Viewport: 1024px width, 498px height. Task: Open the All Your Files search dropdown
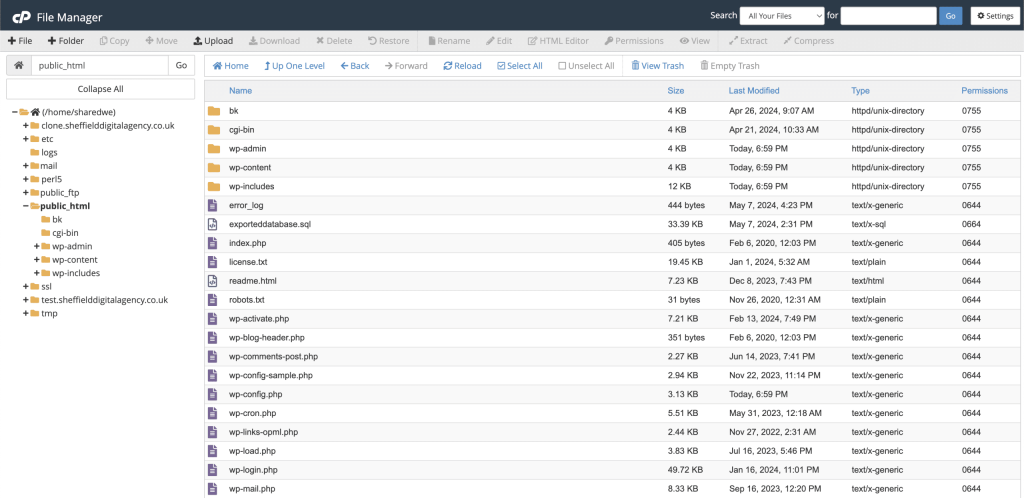pos(782,16)
